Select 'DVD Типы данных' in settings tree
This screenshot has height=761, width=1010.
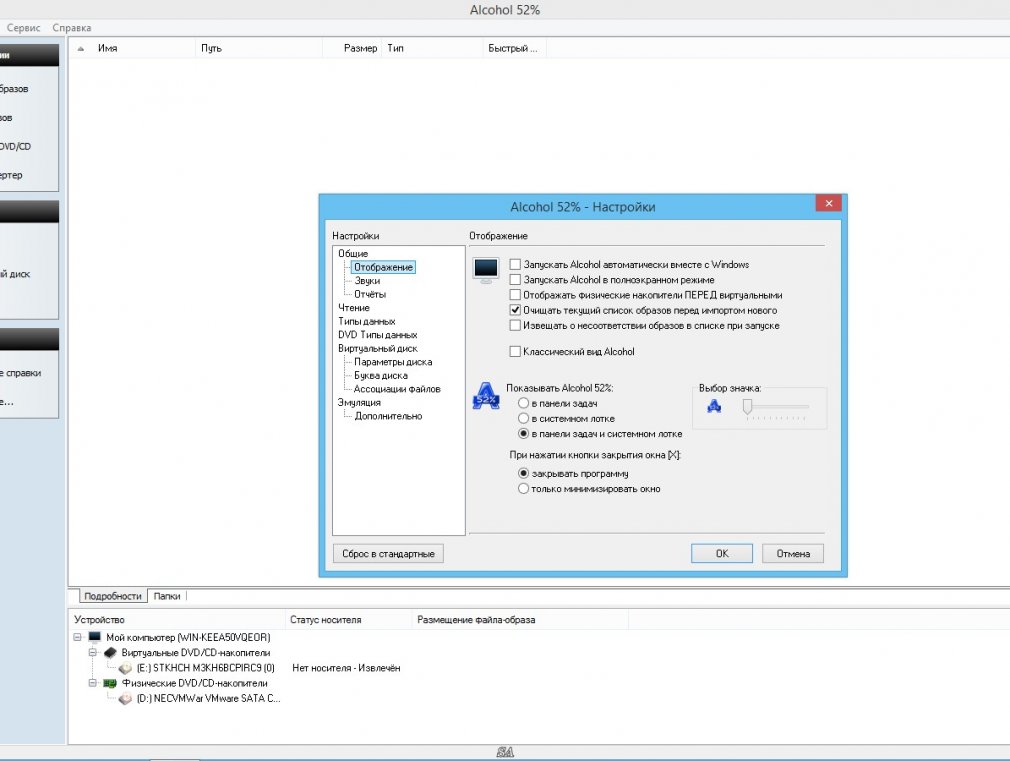point(377,335)
